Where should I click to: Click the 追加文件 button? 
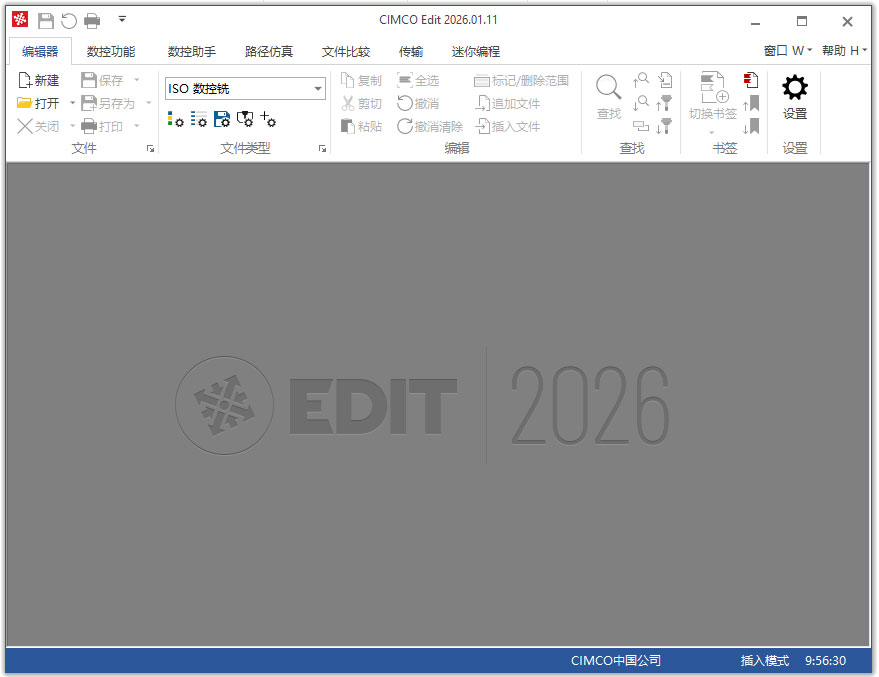(x=508, y=104)
